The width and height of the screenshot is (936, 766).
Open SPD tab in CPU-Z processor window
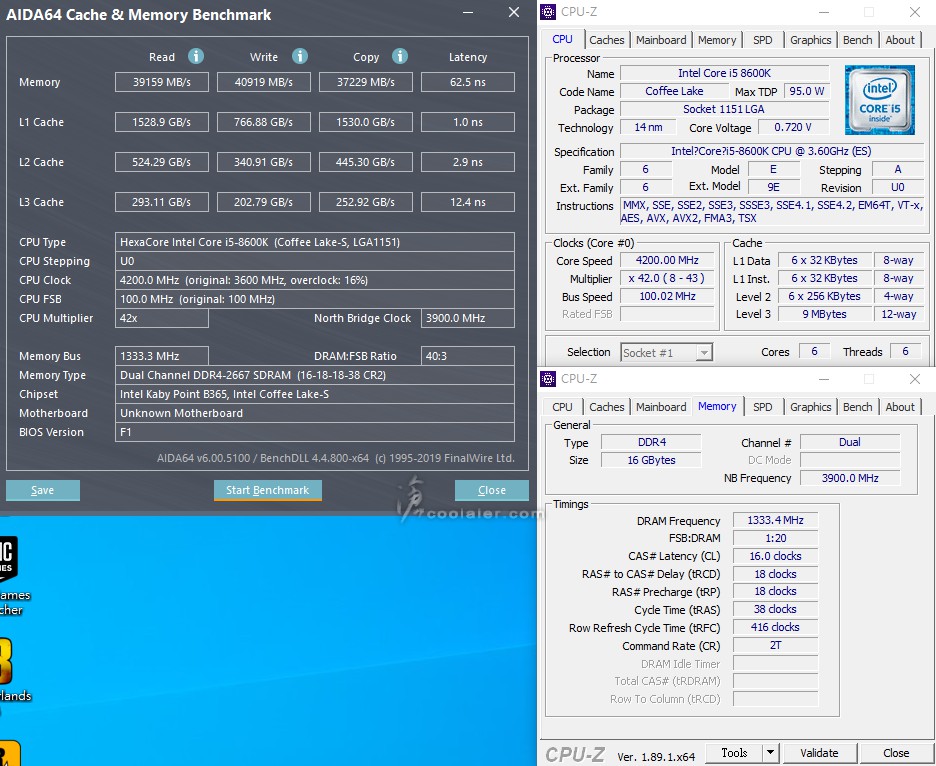(762, 40)
